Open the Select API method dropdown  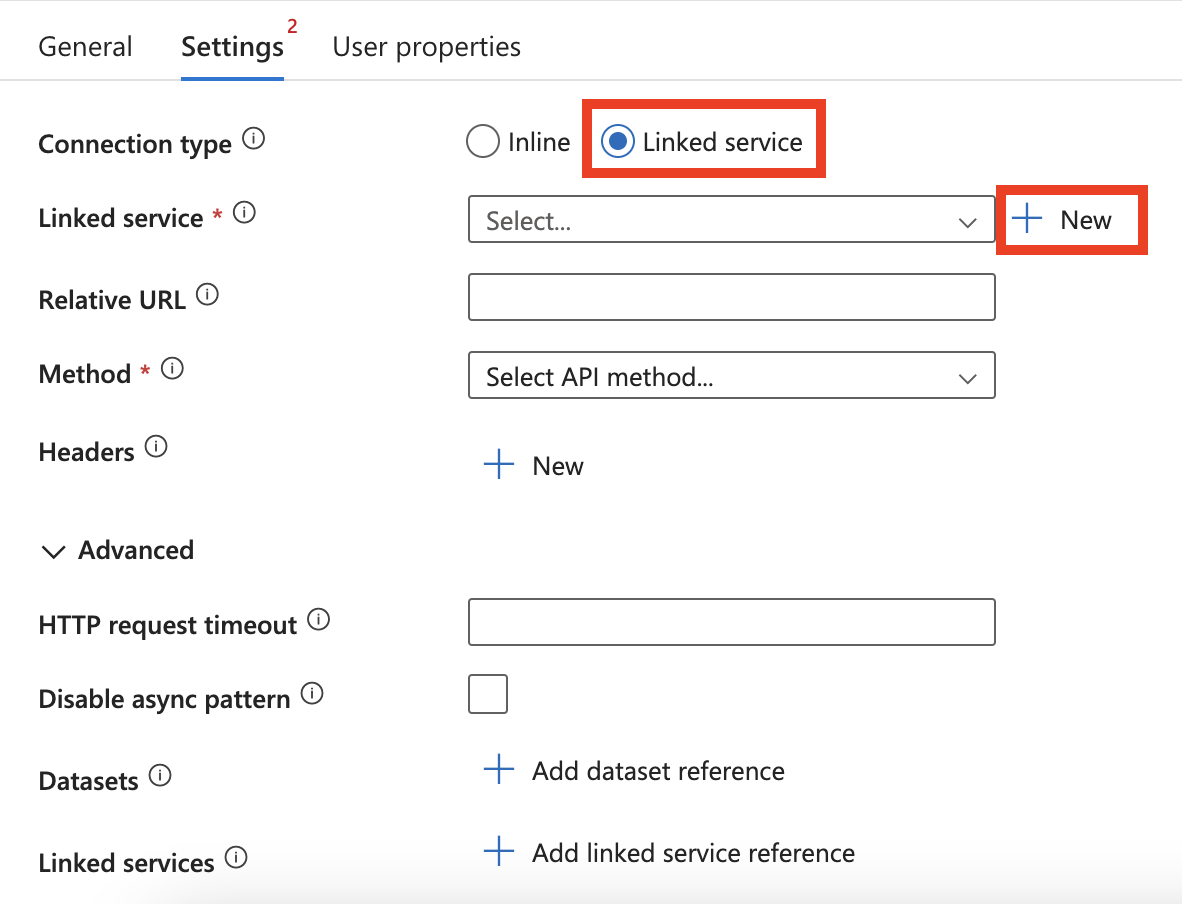click(x=731, y=375)
